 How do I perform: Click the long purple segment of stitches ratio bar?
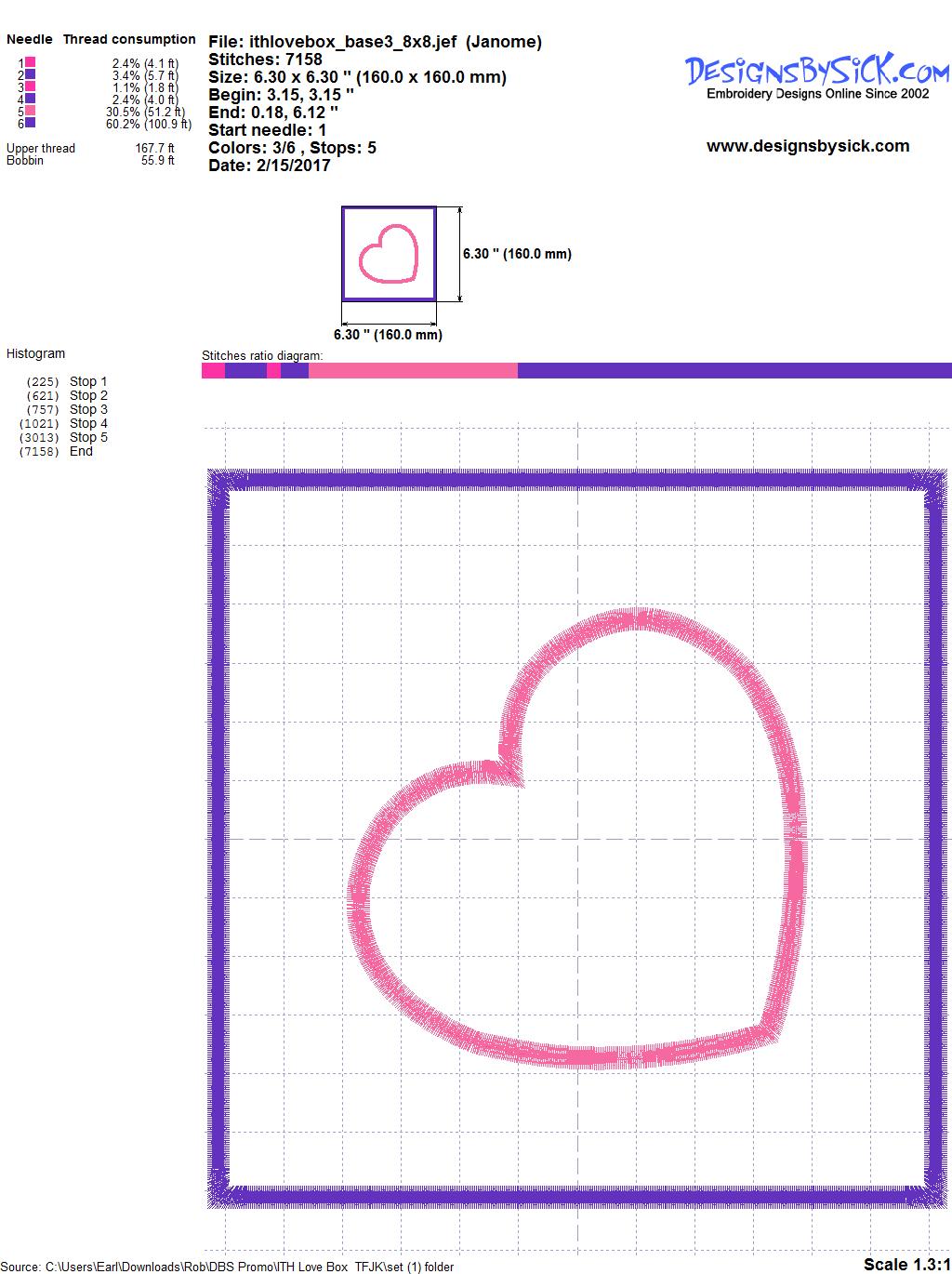click(x=734, y=371)
